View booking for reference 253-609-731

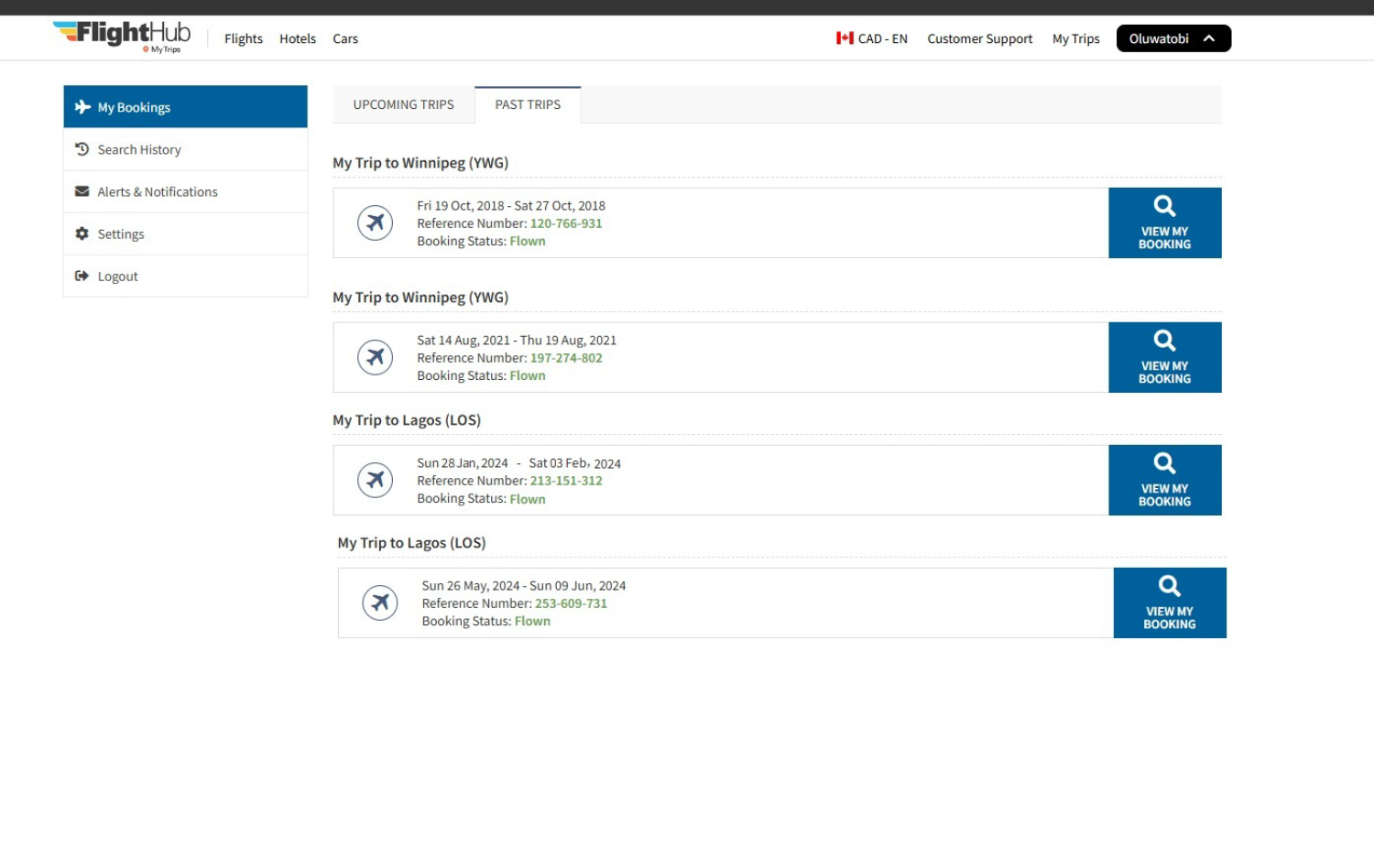(x=1169, y=602)
